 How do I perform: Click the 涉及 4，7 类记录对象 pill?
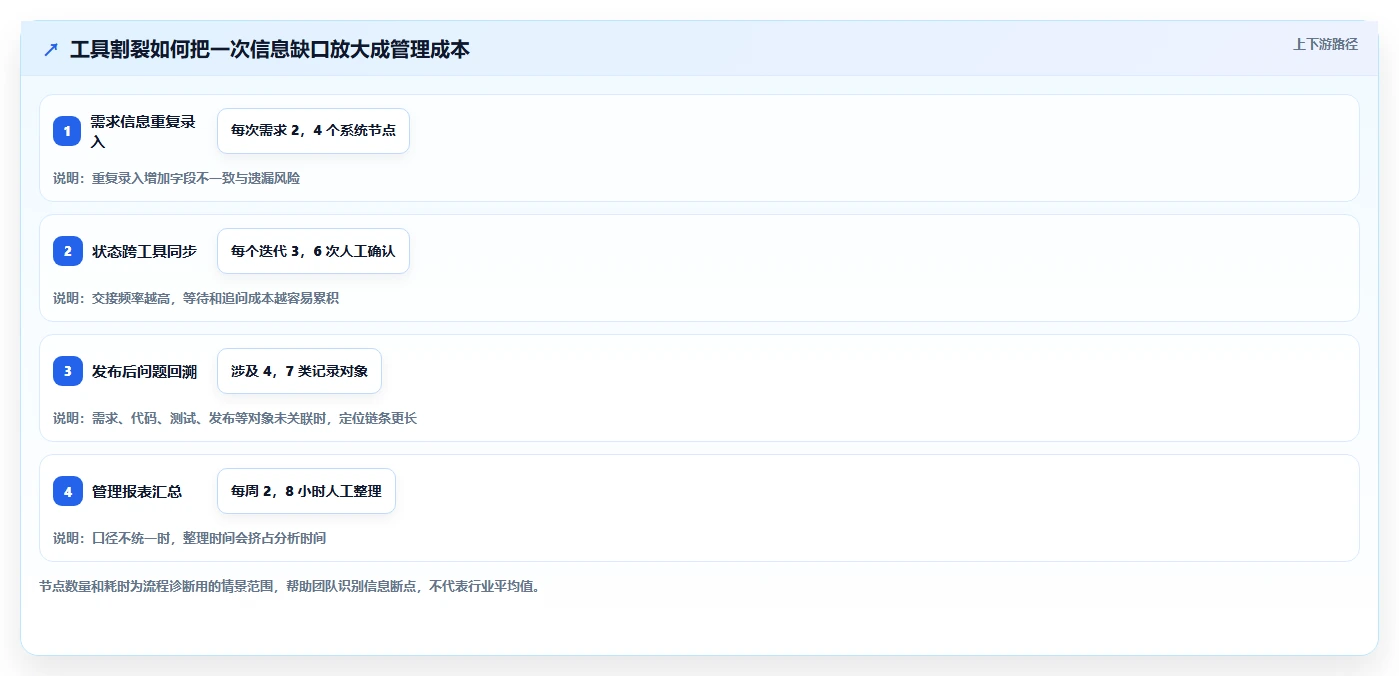point(299,371)
